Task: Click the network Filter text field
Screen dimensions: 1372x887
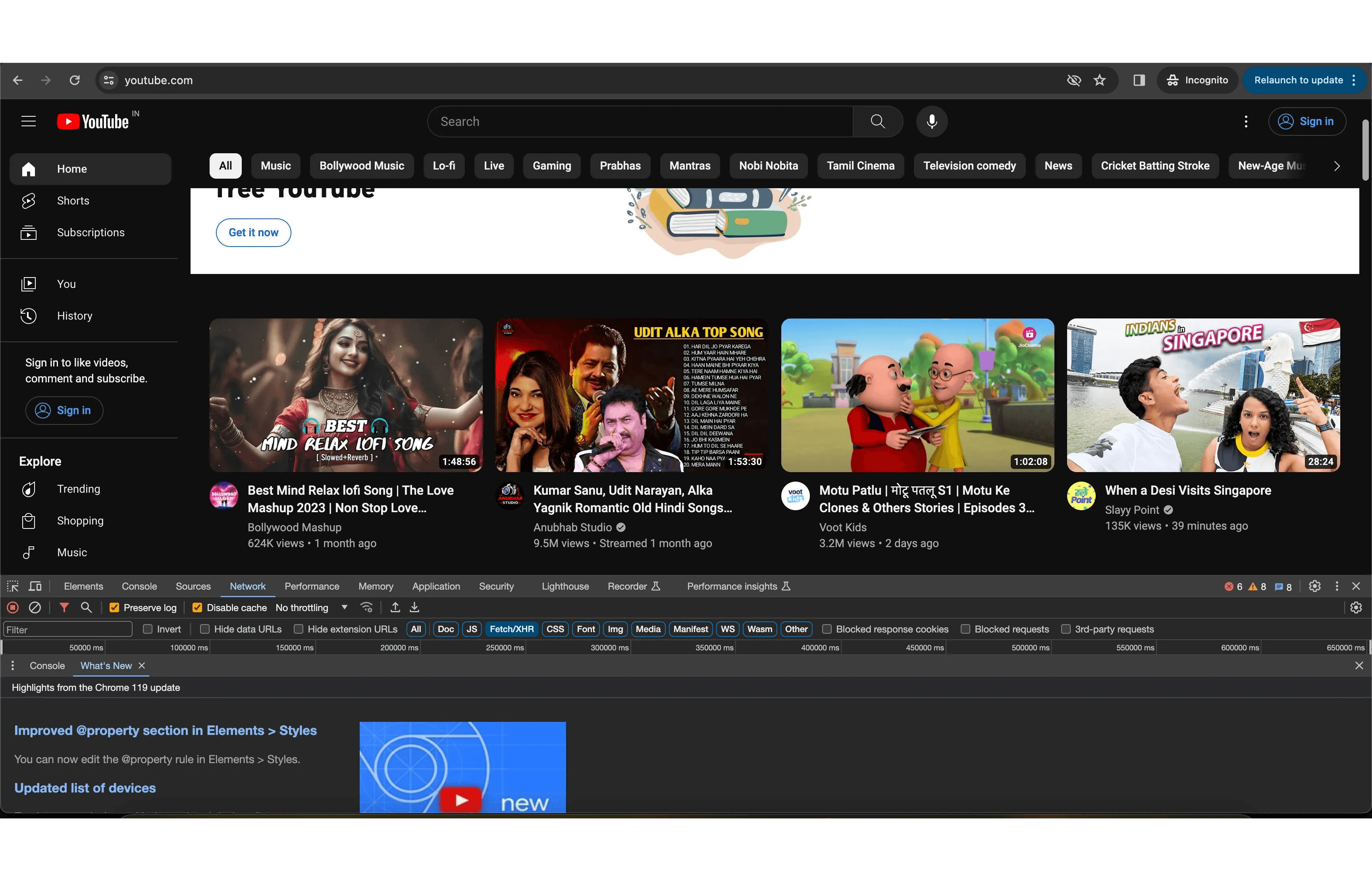Action: tap(68, 630)
